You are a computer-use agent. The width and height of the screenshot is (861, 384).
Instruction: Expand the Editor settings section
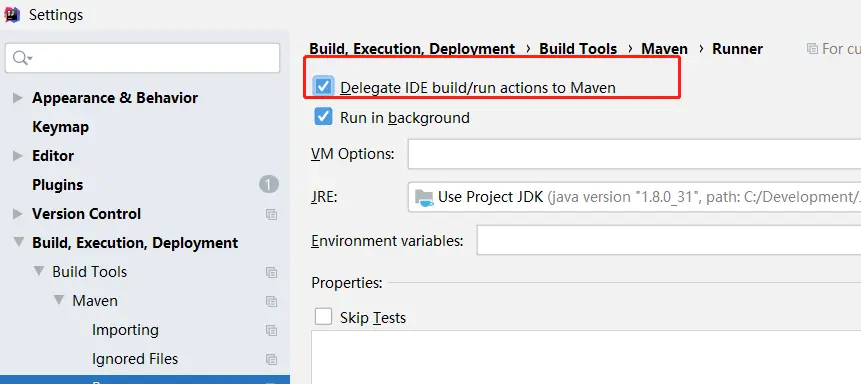[x=18, y=155]
